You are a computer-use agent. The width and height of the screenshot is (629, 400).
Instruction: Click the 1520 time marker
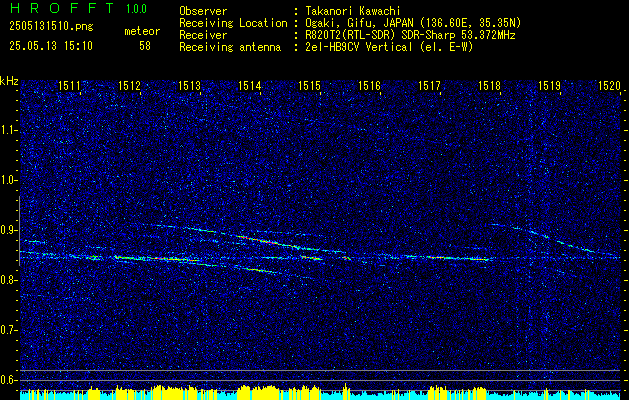[x=609, y=85]
